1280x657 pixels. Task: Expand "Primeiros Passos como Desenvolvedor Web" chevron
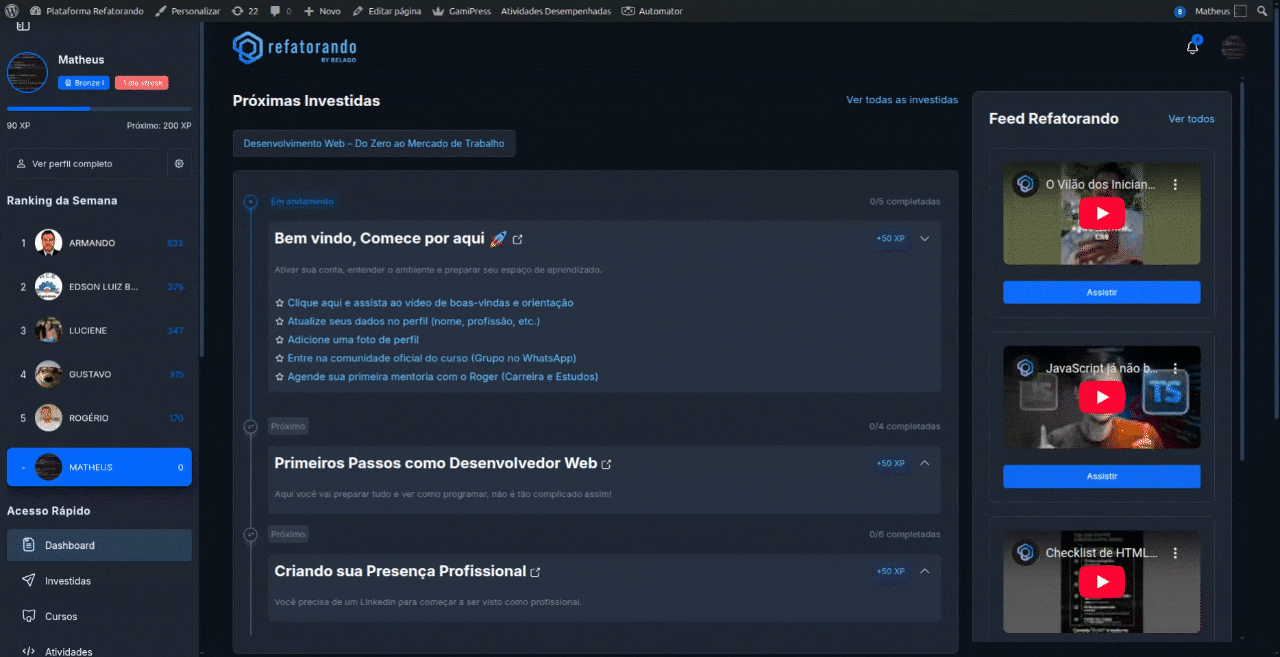pyautogui.click(x=924, y=463)
